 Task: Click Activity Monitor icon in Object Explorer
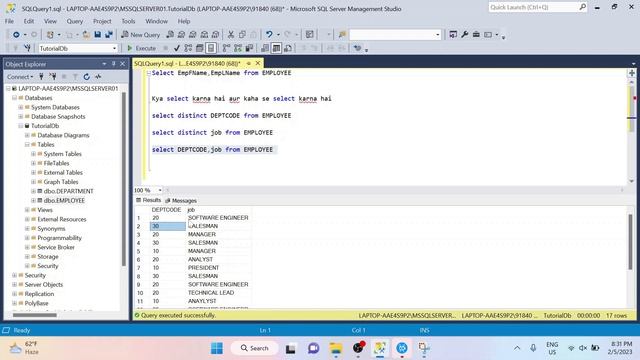(98, 77)
